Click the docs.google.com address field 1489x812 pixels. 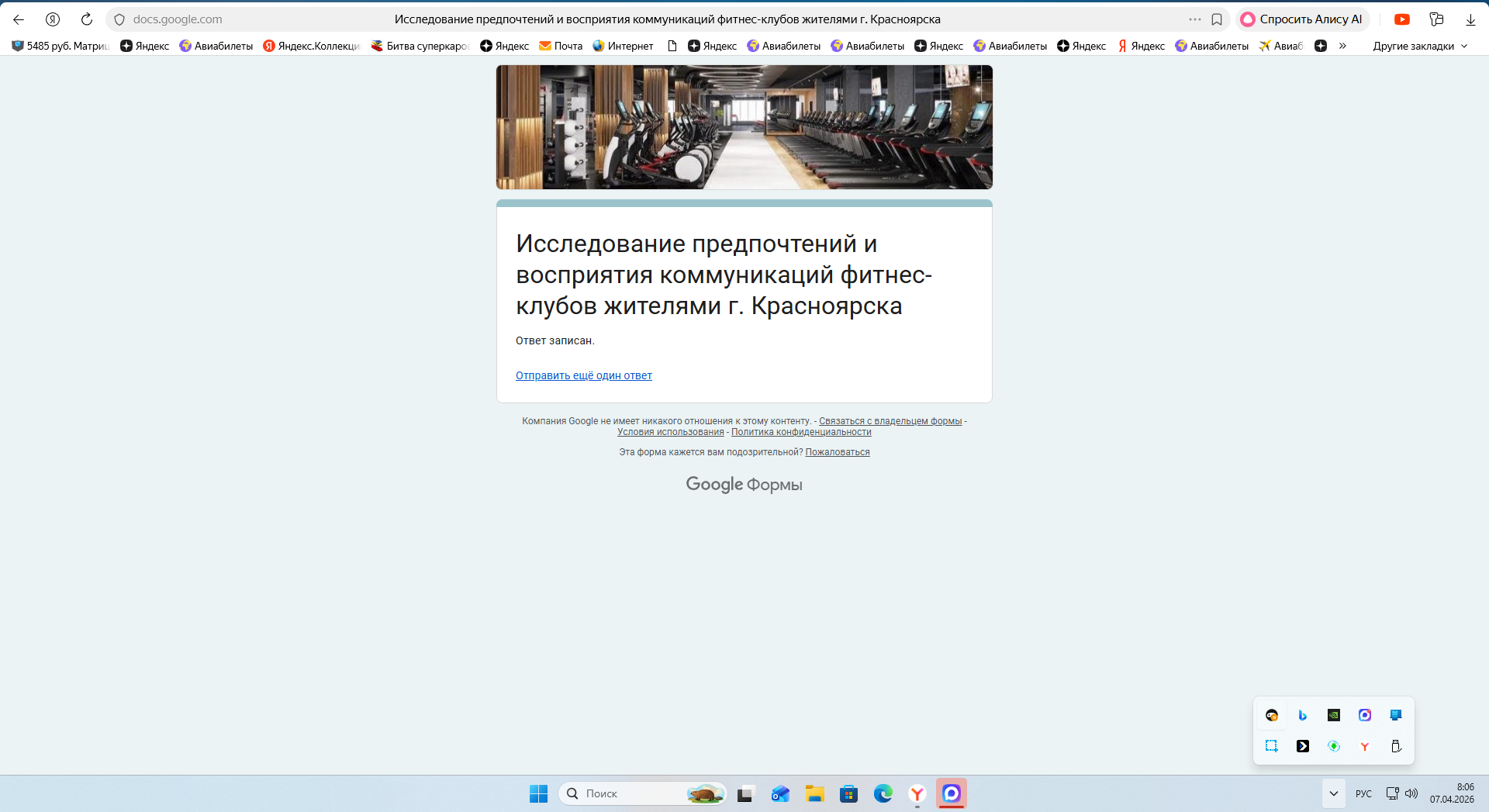(x=178, y=19)
